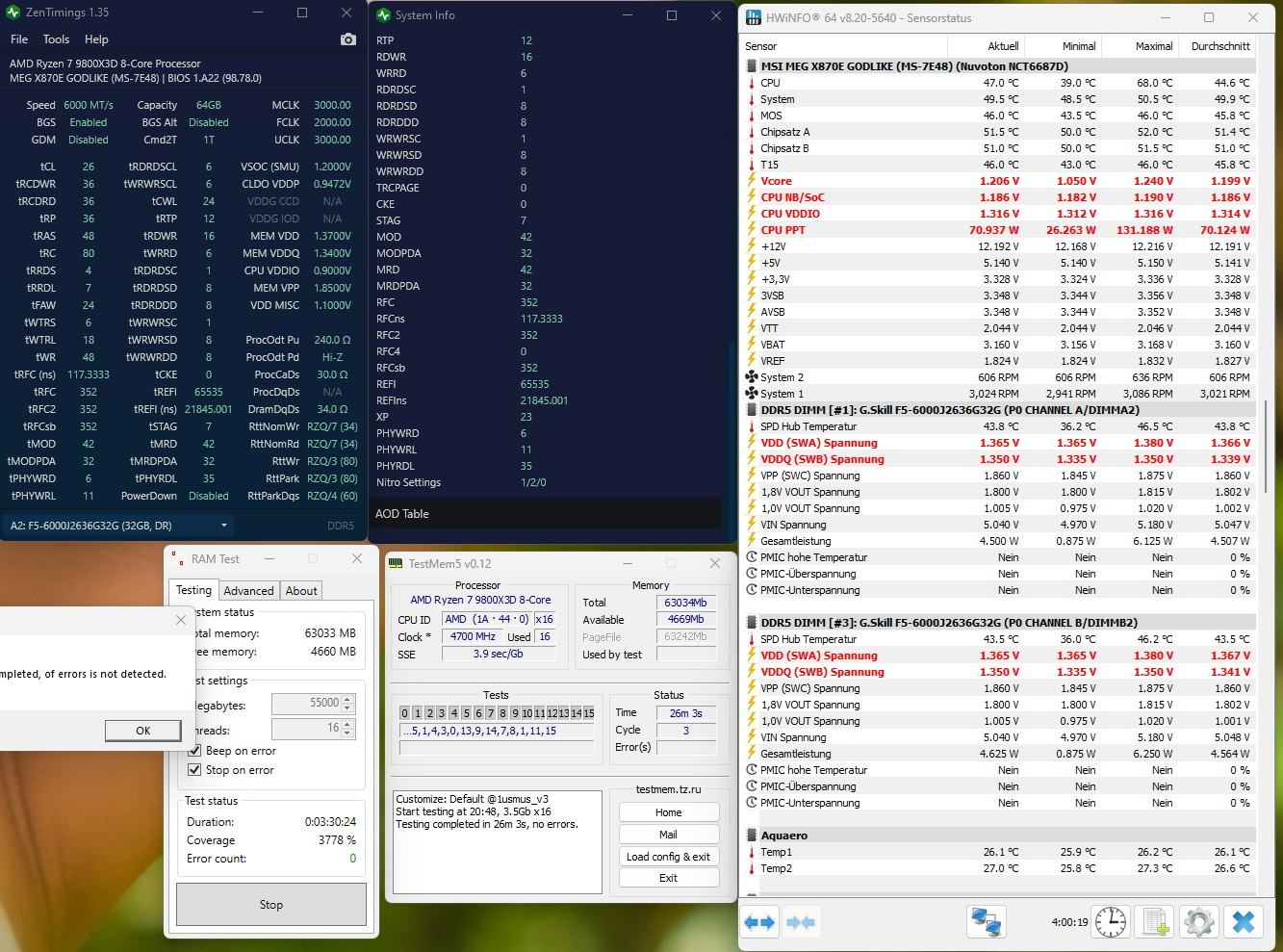The image size is (1283, 952).
Task: Toggle TestMem5 test number 7 box
Action: tap(490, 713)
